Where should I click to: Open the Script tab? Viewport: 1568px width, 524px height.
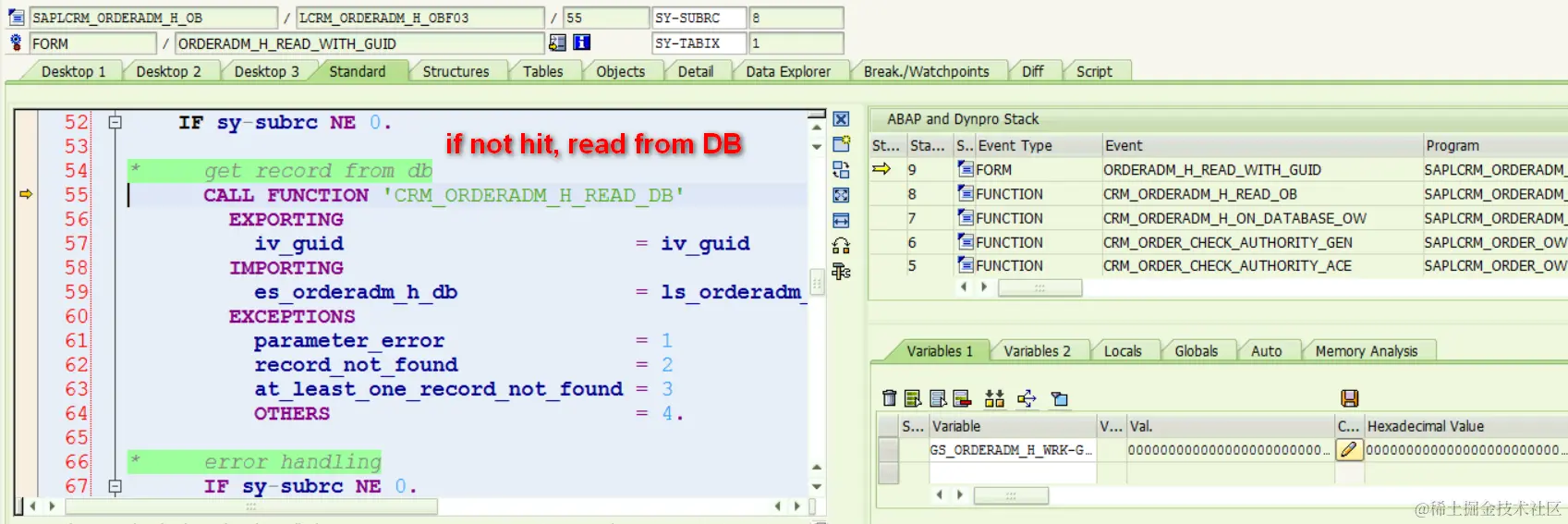click(1094, 71)
